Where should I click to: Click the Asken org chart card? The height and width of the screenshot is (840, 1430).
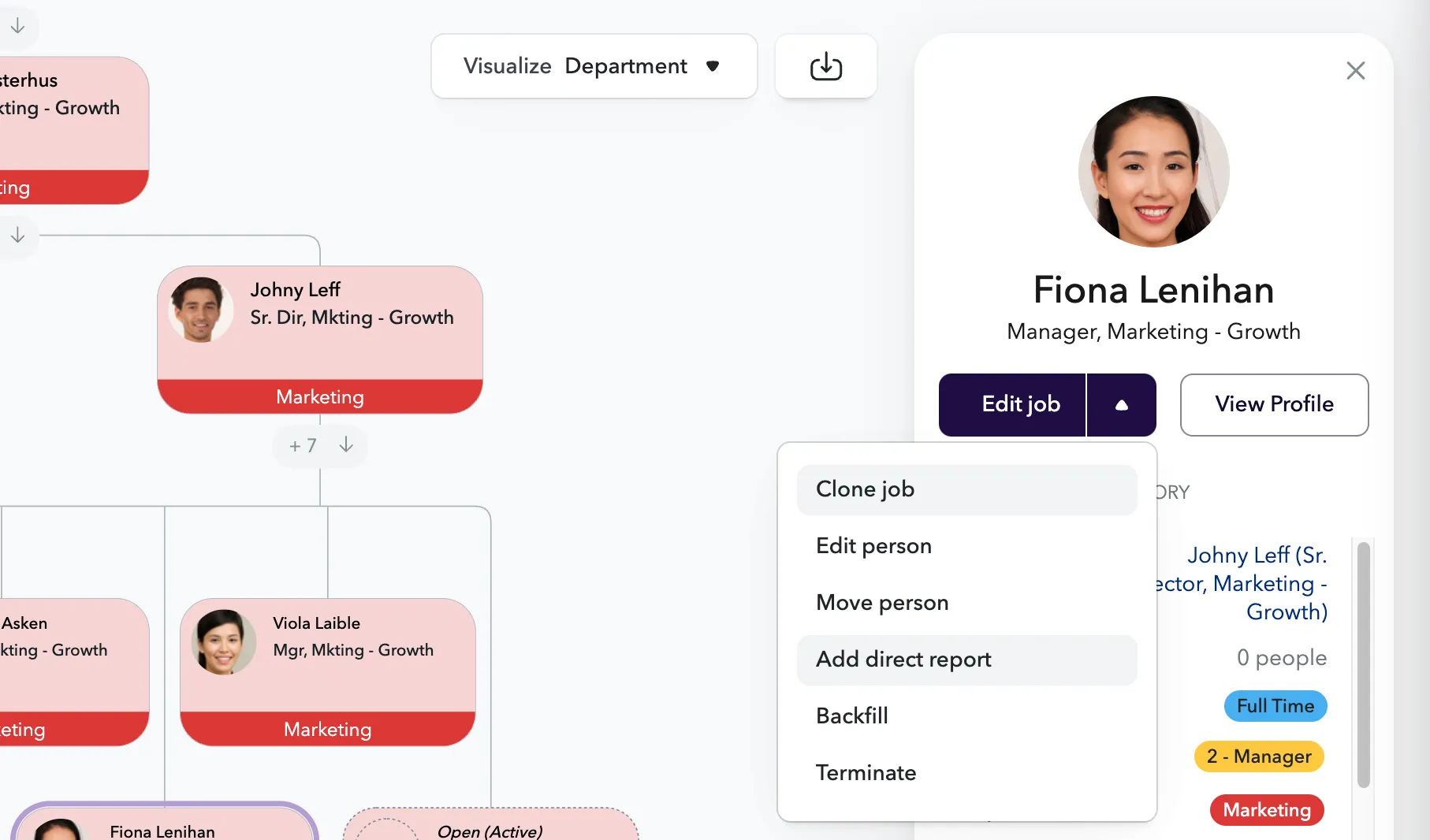point(74,672)
